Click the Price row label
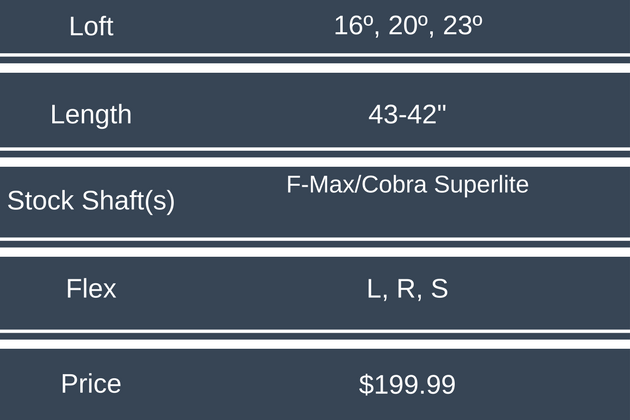 (x=91, y=383)
